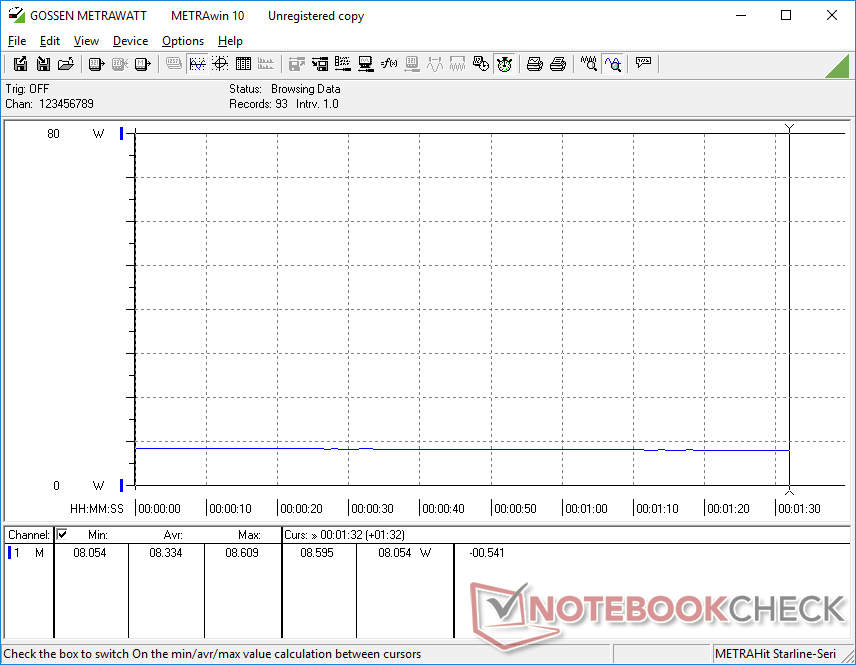Viewport: 856px width, 665px height.
Task: Click the Max value 08.609
Action: pyautogui.click(x=242, y=553)
